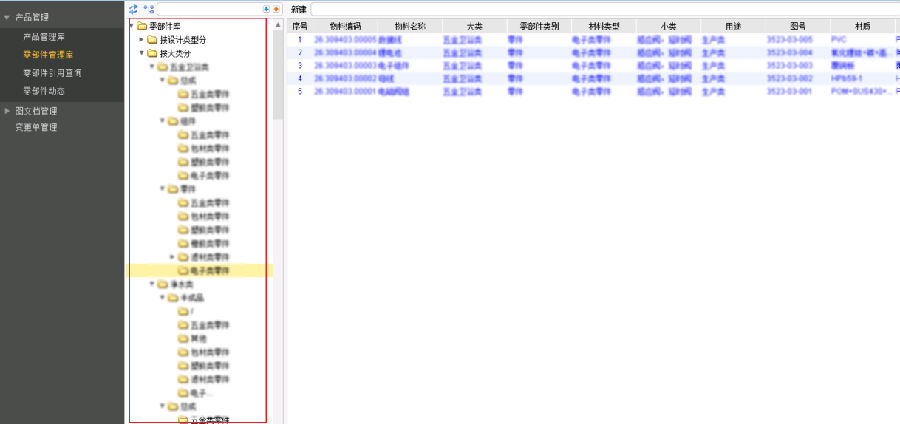The height and width of the screenshot is (424, 900).
Task: Select the 按设计类型分 folder
Action: (183, 39)
